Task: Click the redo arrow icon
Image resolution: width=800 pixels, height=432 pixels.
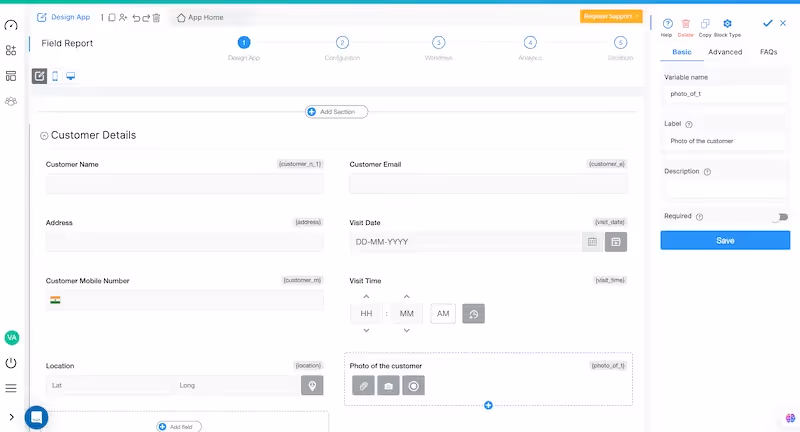Action: point(146,18)
